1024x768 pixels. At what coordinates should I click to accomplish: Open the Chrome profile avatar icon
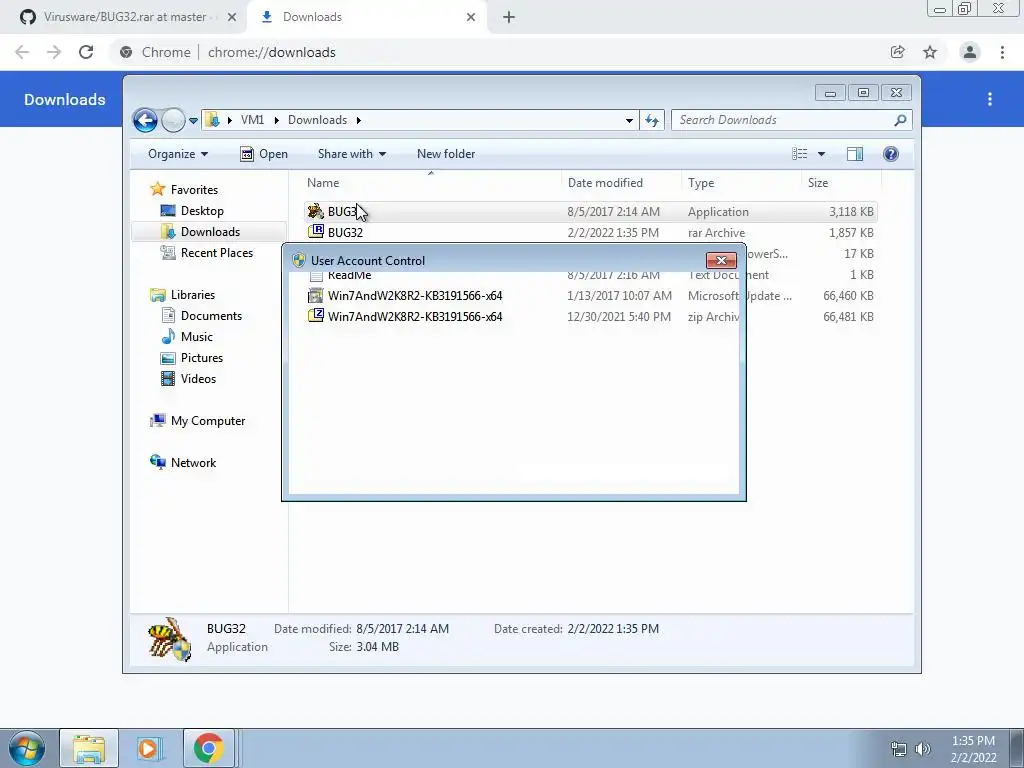[970, 52]
